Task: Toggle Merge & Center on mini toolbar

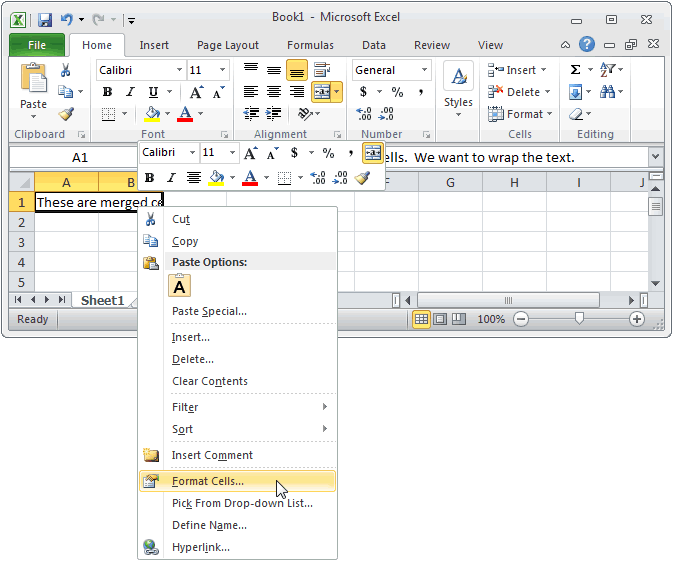Action: pyautogui.click(x=372, y=153)
